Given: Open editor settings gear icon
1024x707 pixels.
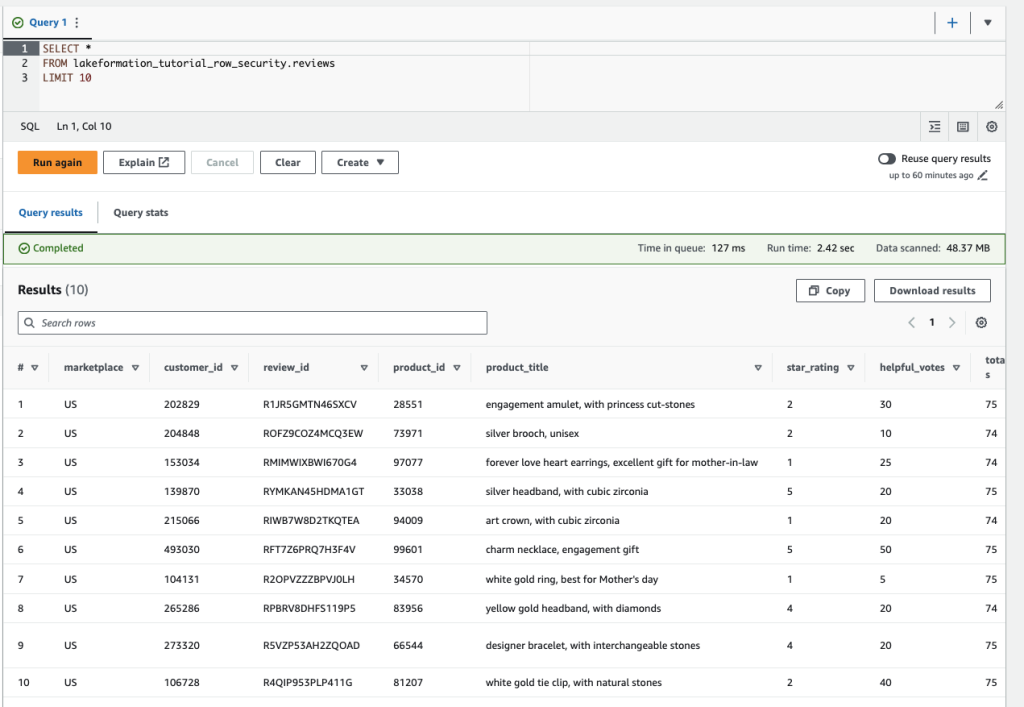Looking at the screenshot, I should point(991,127).
